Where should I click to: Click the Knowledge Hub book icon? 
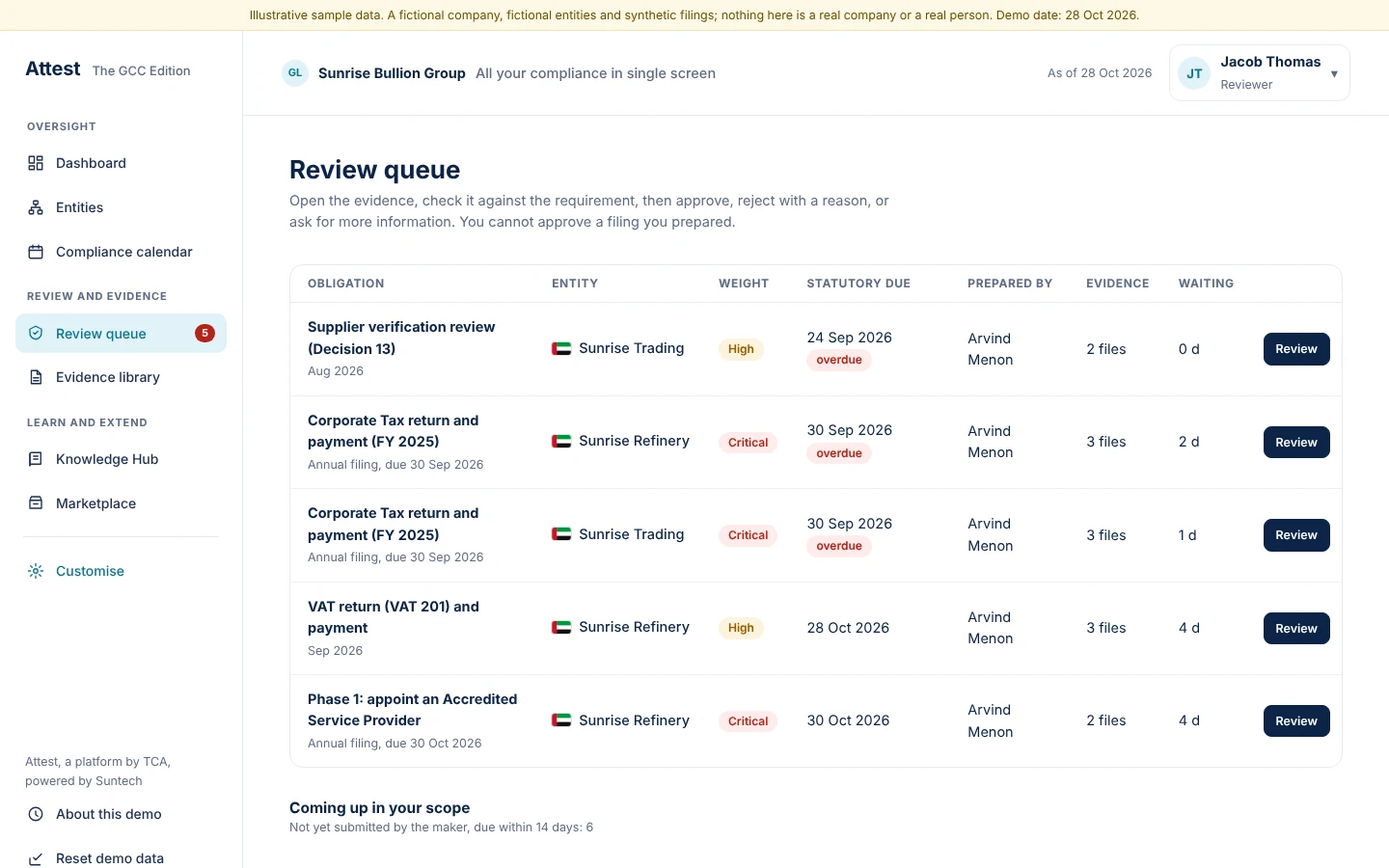[36, 459]
